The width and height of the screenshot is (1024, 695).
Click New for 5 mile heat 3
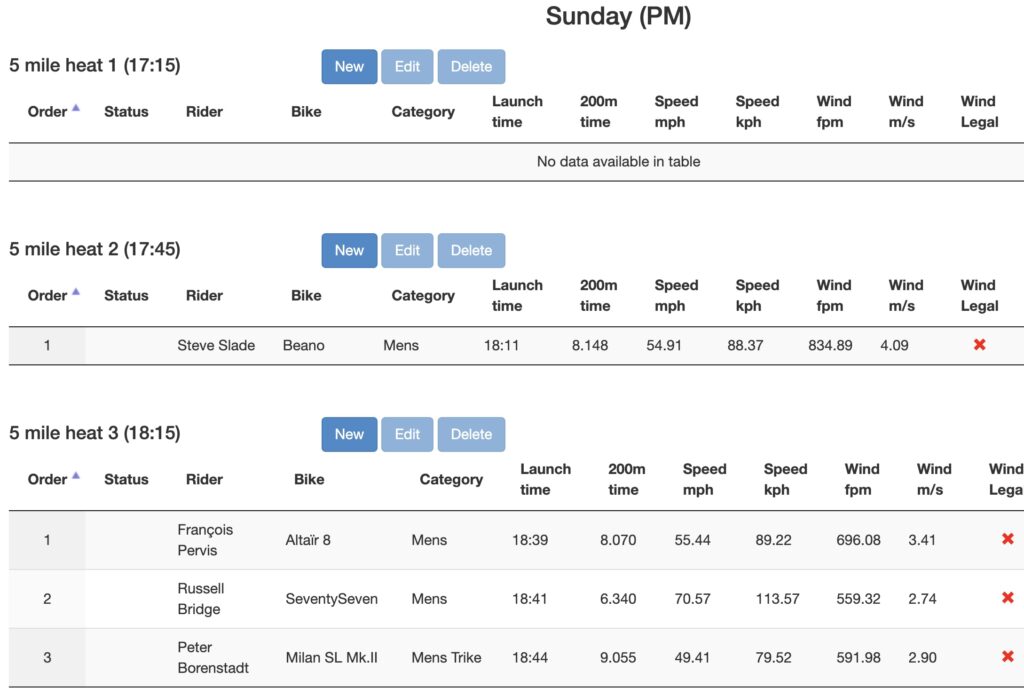coord(348,434)
